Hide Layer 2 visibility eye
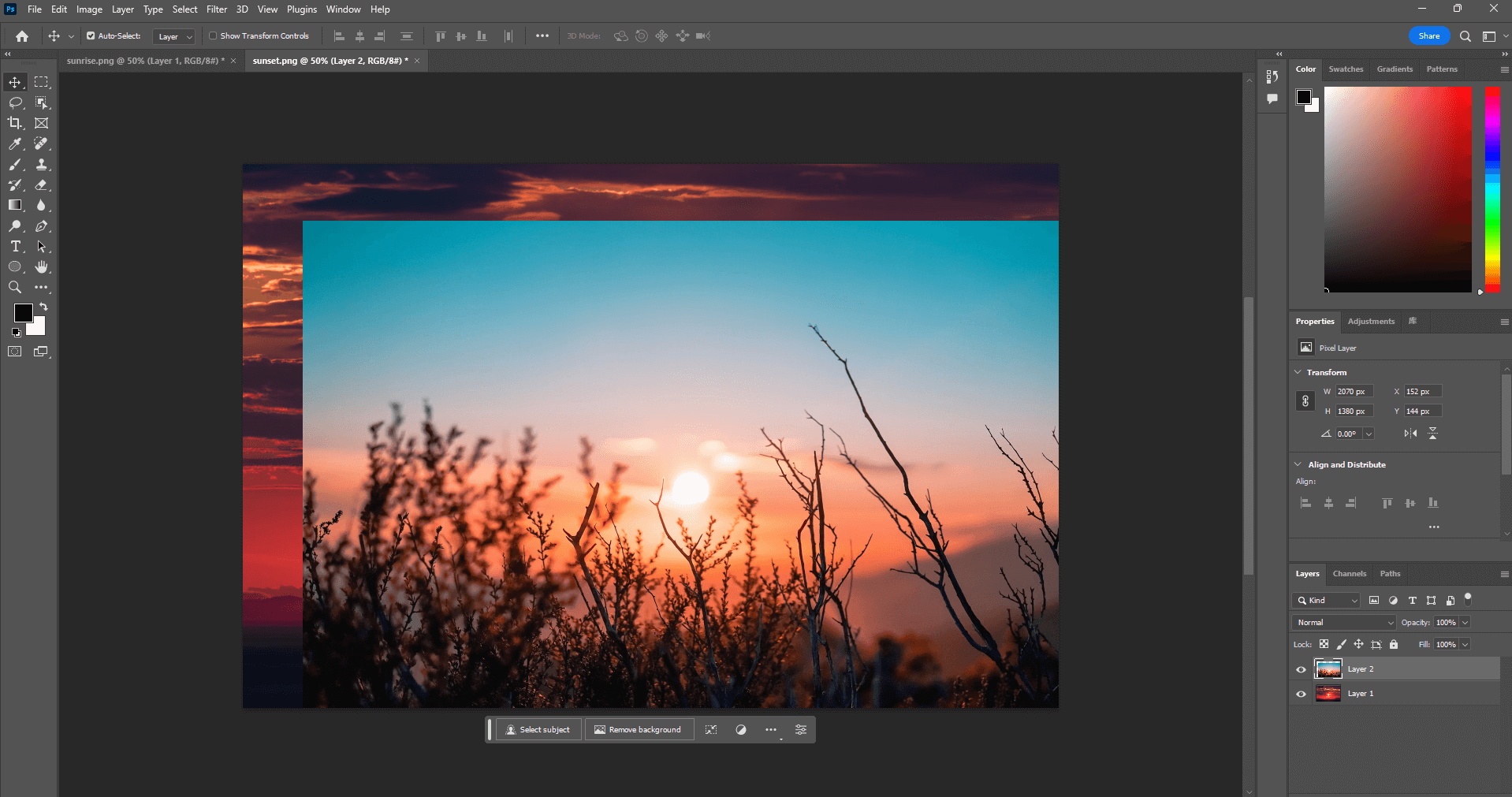 (1301, 669)
